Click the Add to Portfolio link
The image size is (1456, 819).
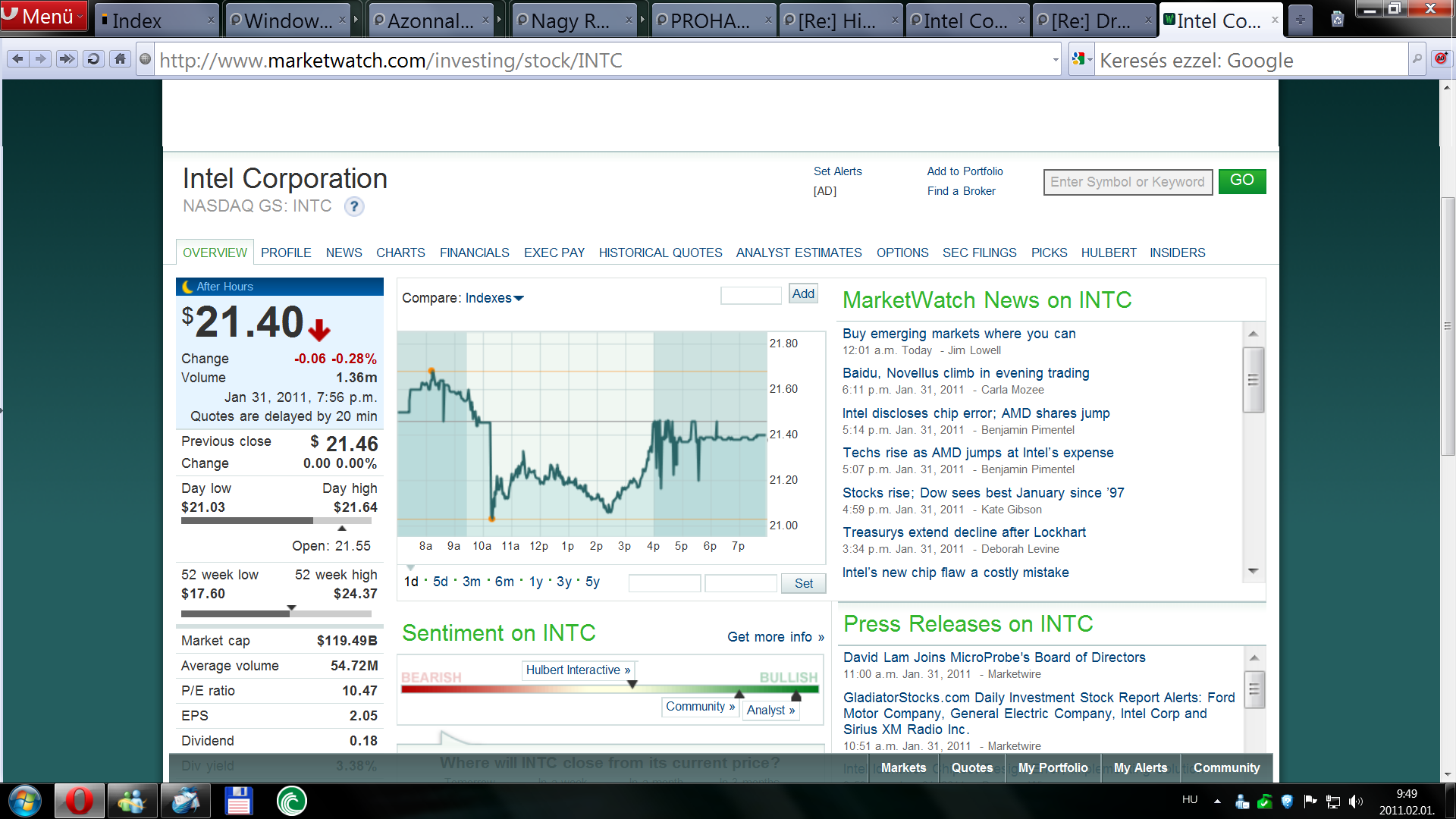coord(965,171)
